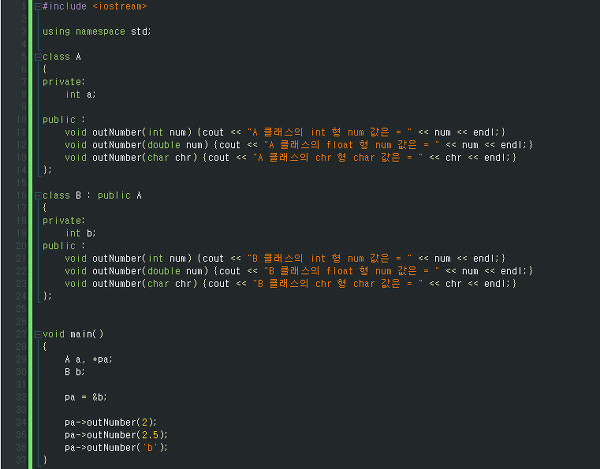Collapse the #include region at line 1
The width and height of the screenshot is (600, 469).
pyautogui.click(x=38, y=7)
